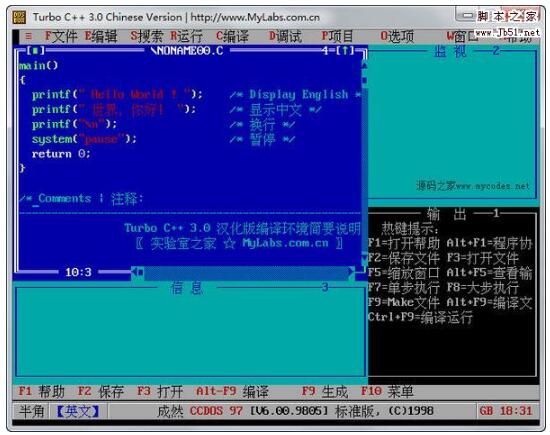Open the F文件 menu
Image resolution: width=550 pixels, height=435 pixels.
pos(61,36)
